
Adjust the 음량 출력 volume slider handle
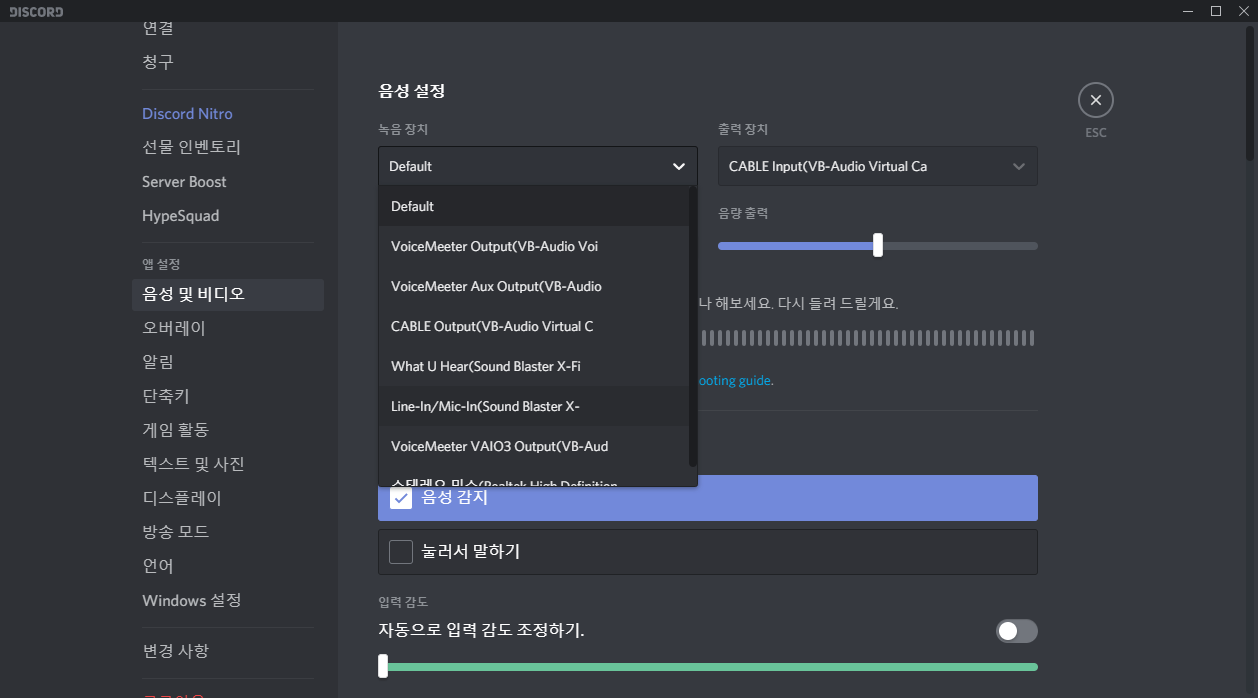(x=877, y=245)
